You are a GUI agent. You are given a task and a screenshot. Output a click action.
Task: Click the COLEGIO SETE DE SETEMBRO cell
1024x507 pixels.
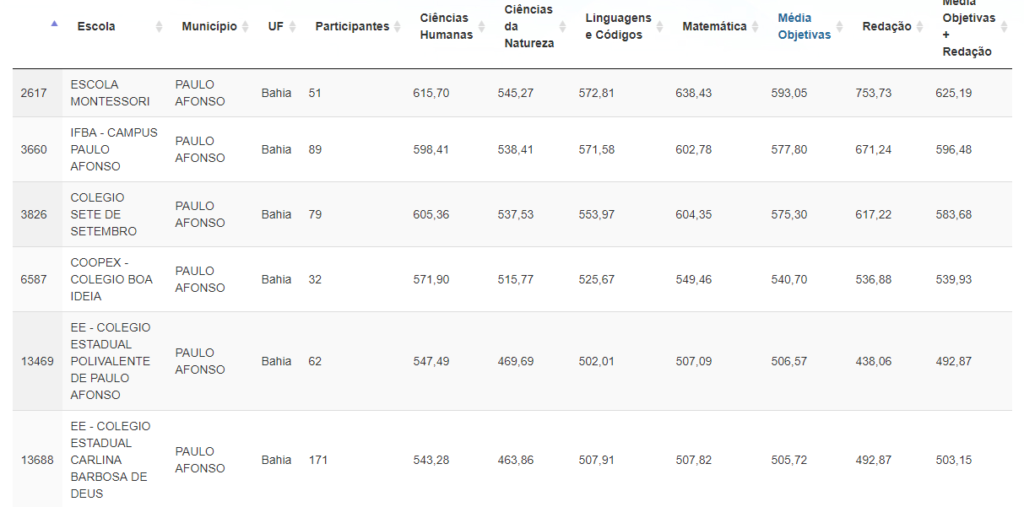pyautogui.click(x=104, y=214)
